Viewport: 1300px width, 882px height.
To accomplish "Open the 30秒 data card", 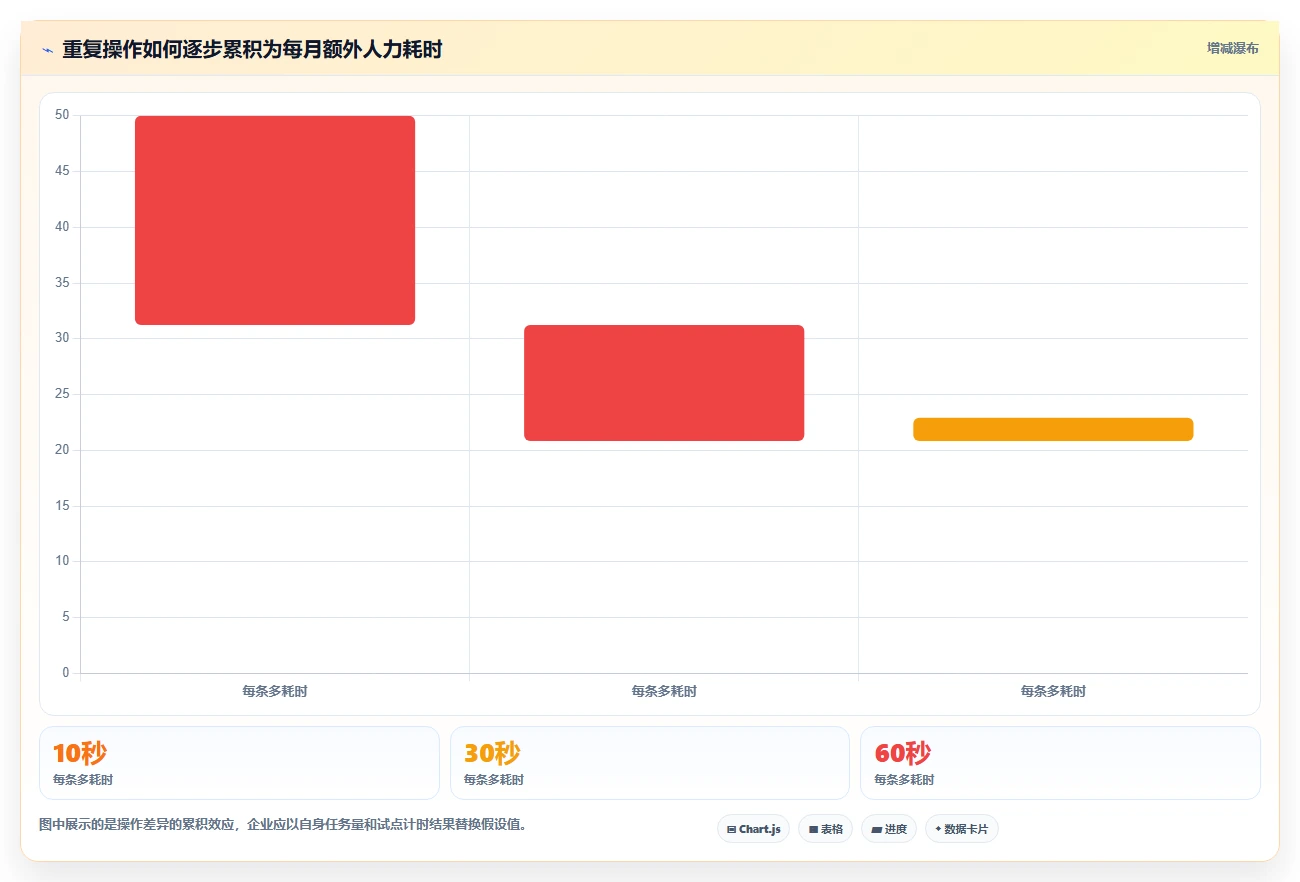I will (650, 763).
